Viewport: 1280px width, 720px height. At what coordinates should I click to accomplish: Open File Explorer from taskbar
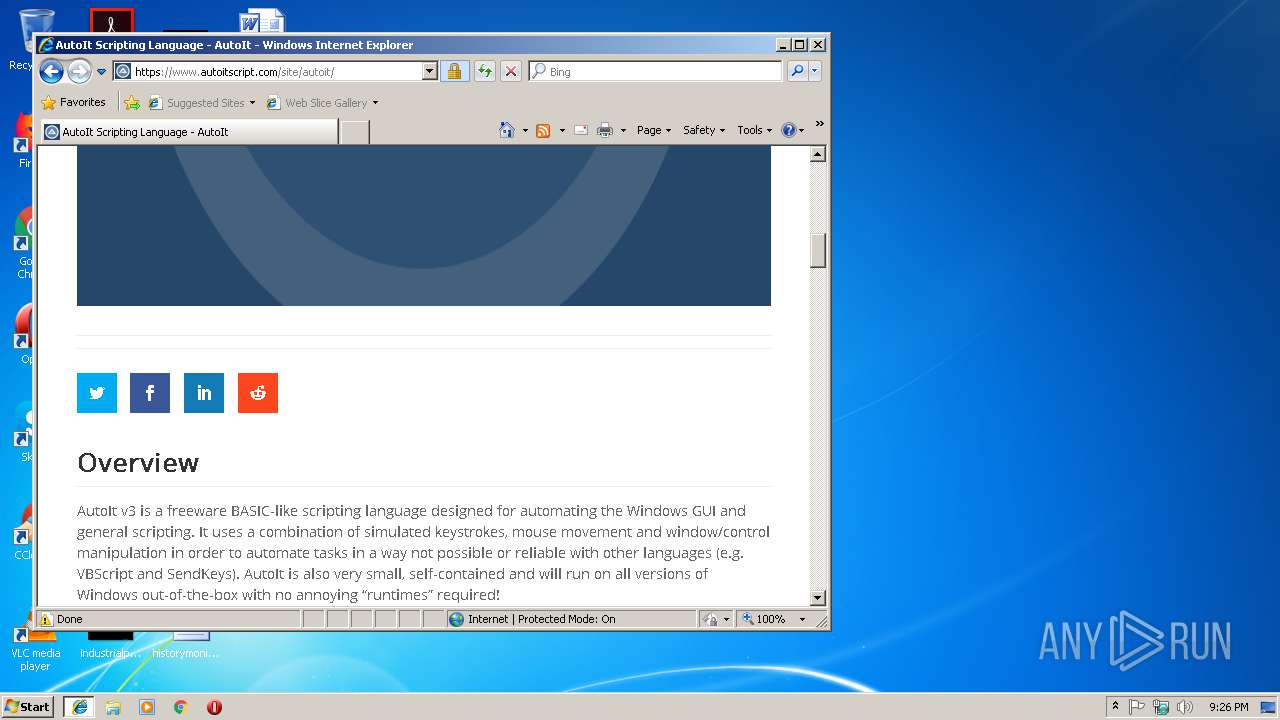tap(113, 707)
